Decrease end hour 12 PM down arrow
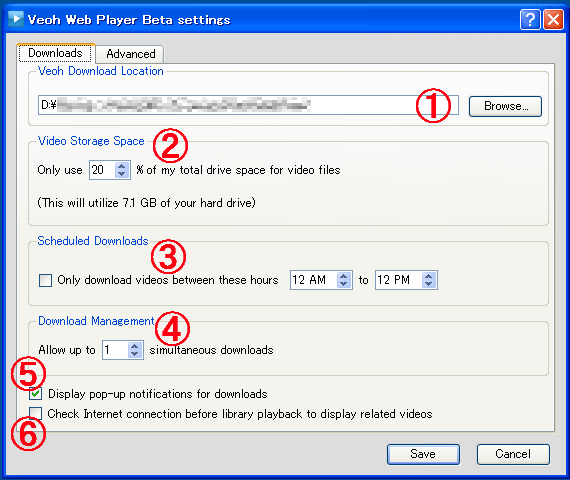 (429, 284)
